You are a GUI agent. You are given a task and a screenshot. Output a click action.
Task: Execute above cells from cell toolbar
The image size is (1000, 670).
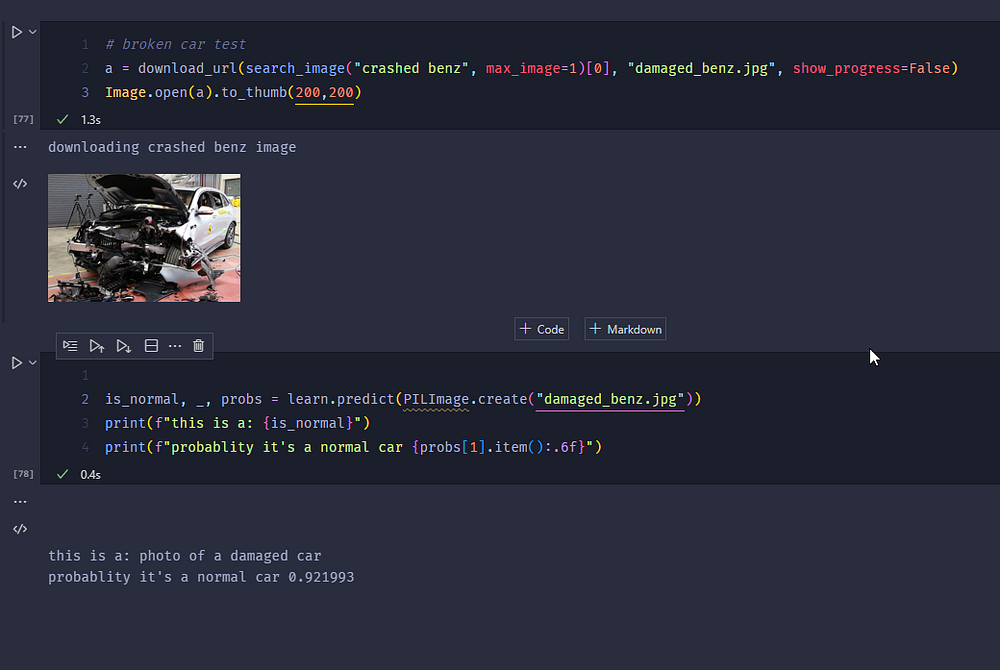click(97, 346)
